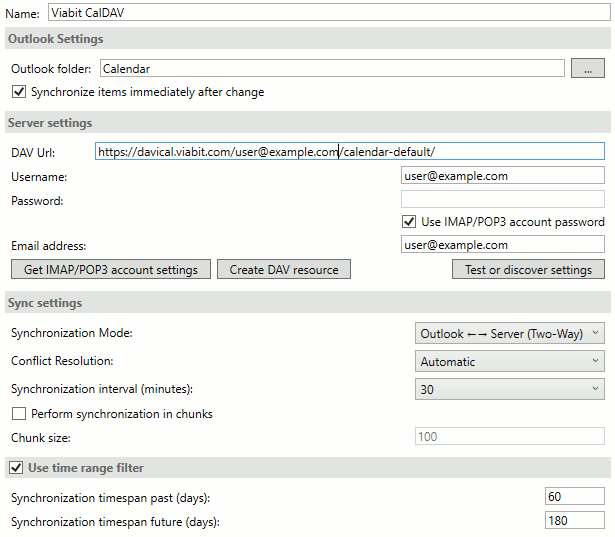The height and width of the screenshot is (537, 615).
Task: Click the Outlook Settings section header
Action: coord(308,38)
